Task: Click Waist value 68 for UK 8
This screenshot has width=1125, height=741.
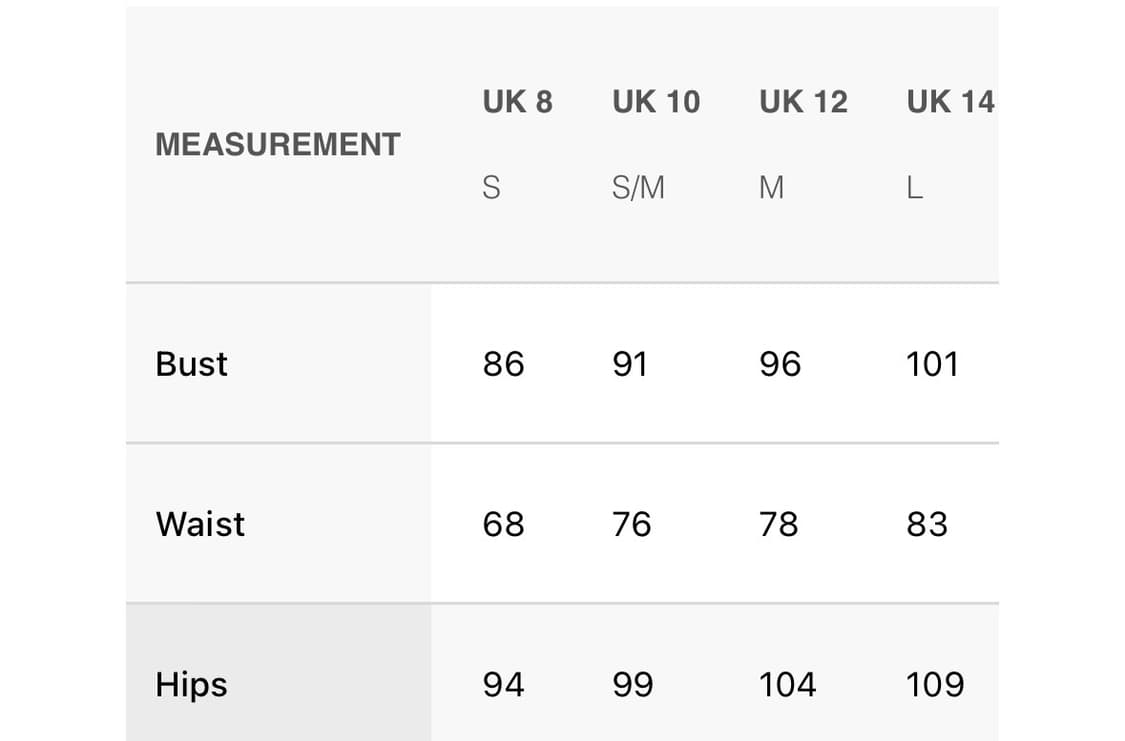Action: click(x=503, y=524)
